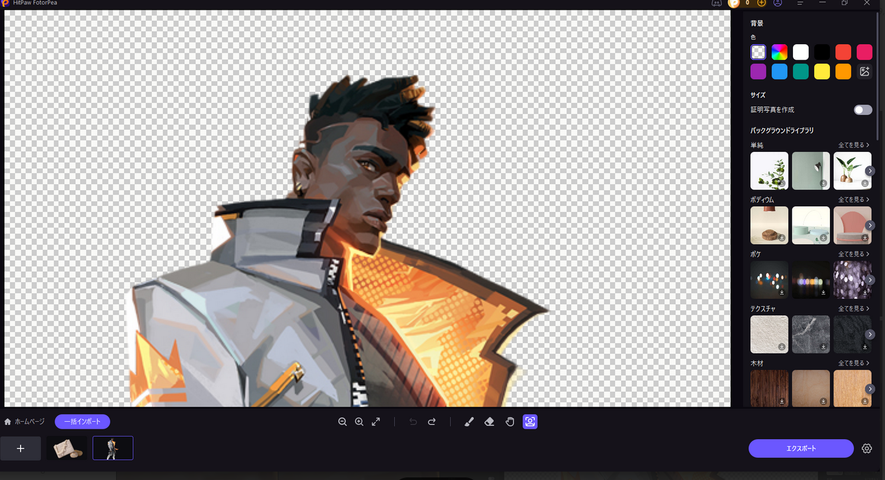The image size is (885, 480).
Task: Choose the yellow background swatch
Action: [x=822, y=72]
